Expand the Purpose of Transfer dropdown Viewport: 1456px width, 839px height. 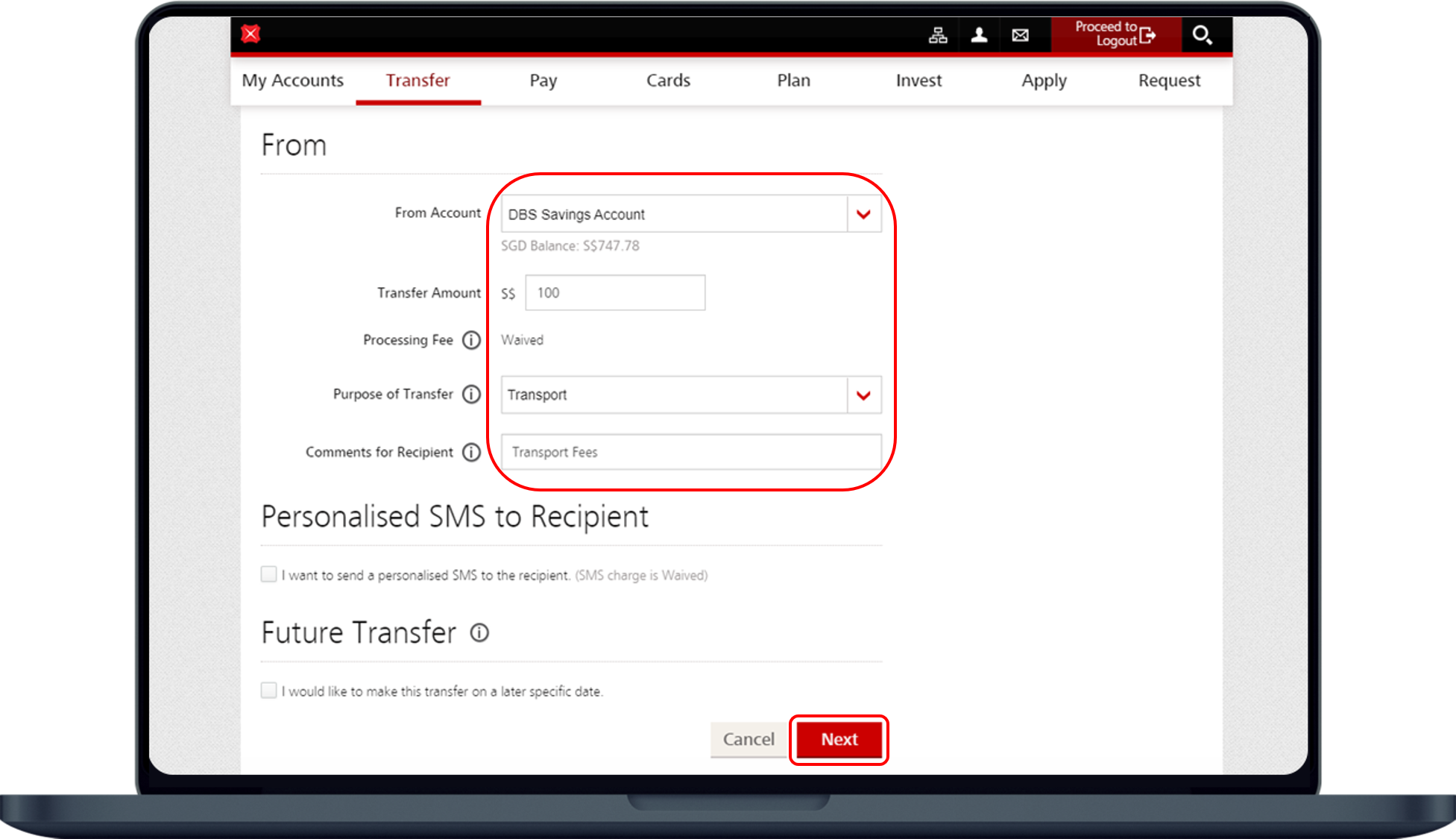tap(863, 395)
